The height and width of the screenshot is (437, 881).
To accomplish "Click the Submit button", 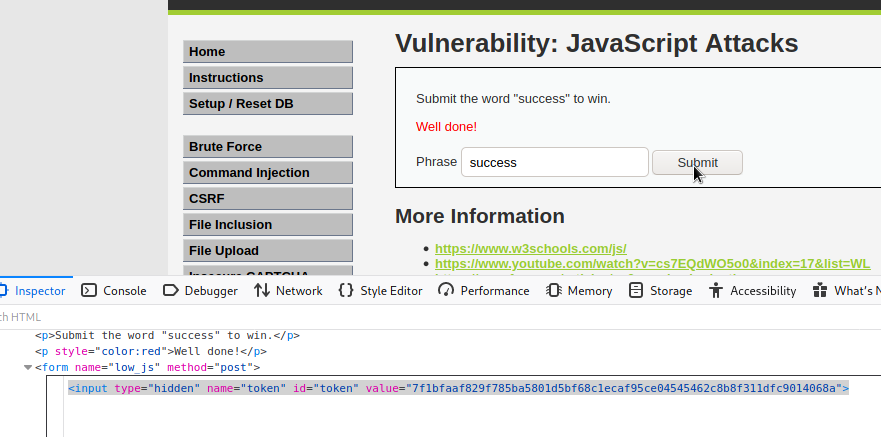I will click(697, 162).
